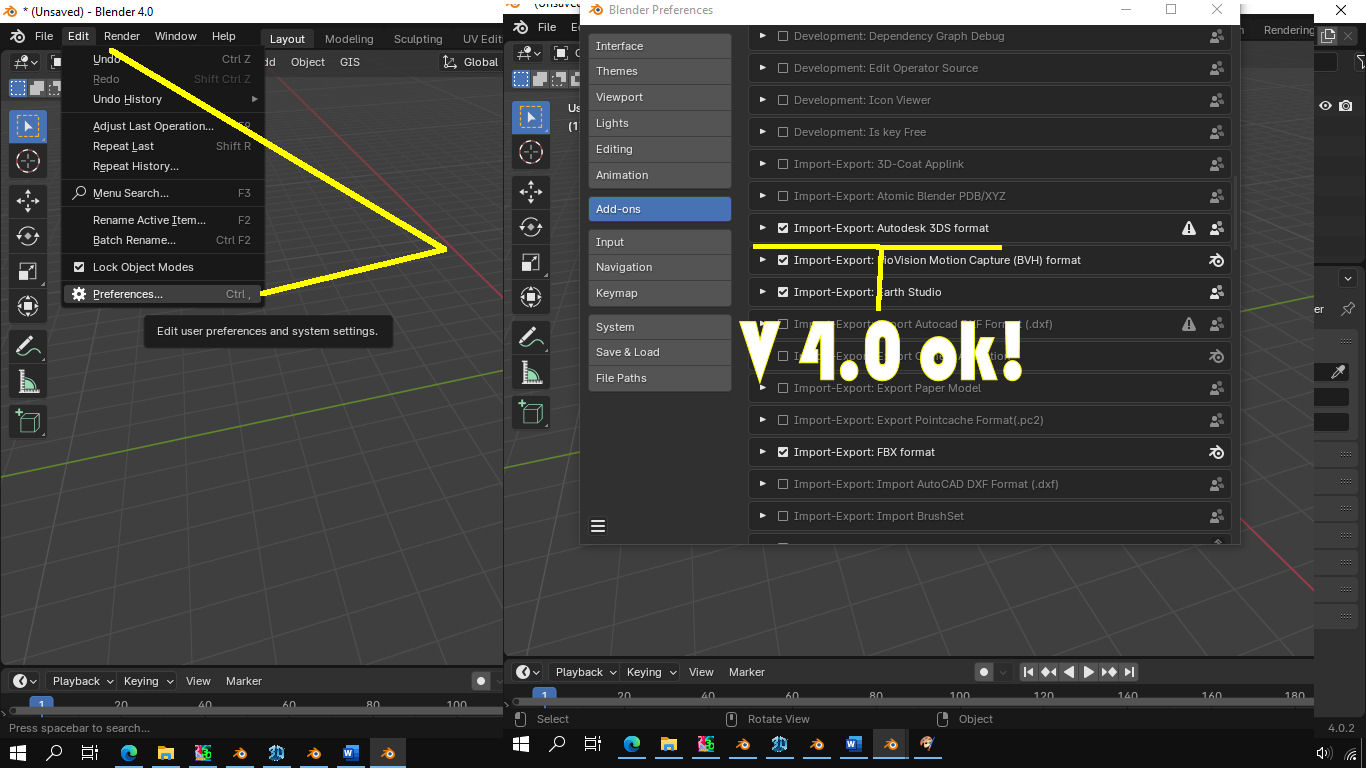Toggle auto keying record button in the right timeline
Viewport: 1366px width, 768px height.
coord(984,672)
